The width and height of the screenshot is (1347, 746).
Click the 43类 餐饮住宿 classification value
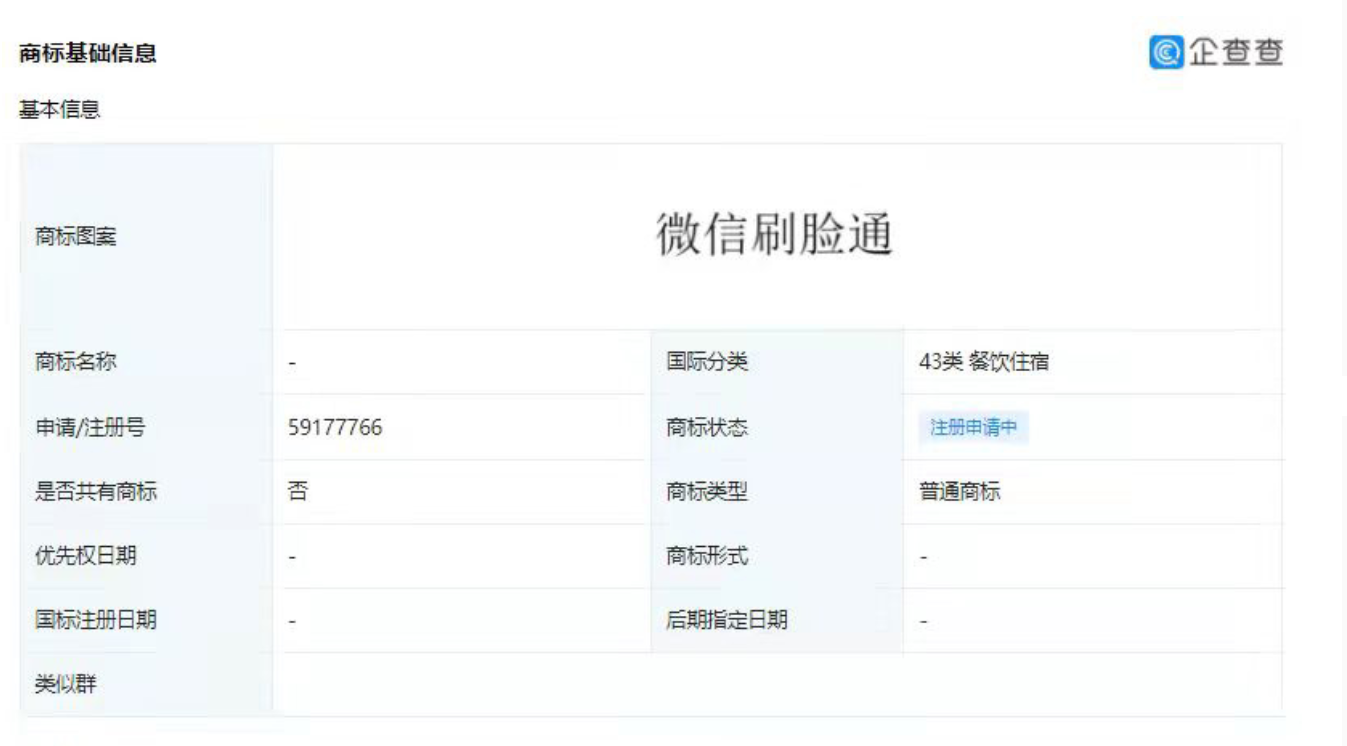tap(983, 363)
